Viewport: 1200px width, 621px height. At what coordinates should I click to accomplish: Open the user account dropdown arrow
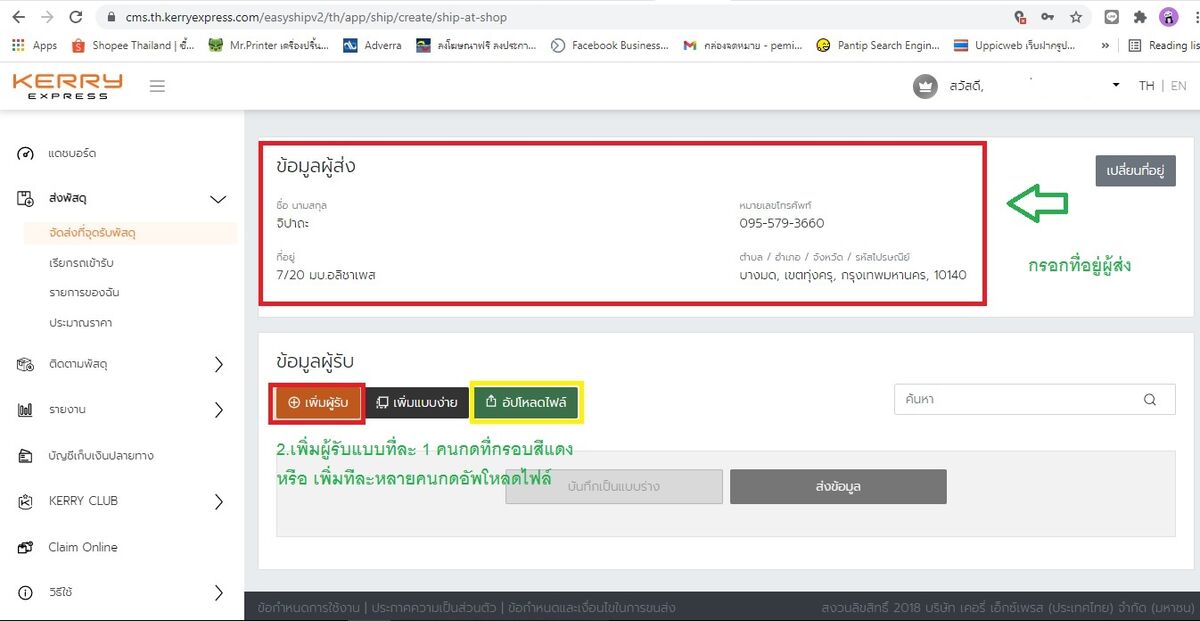tap(1116, 86)
